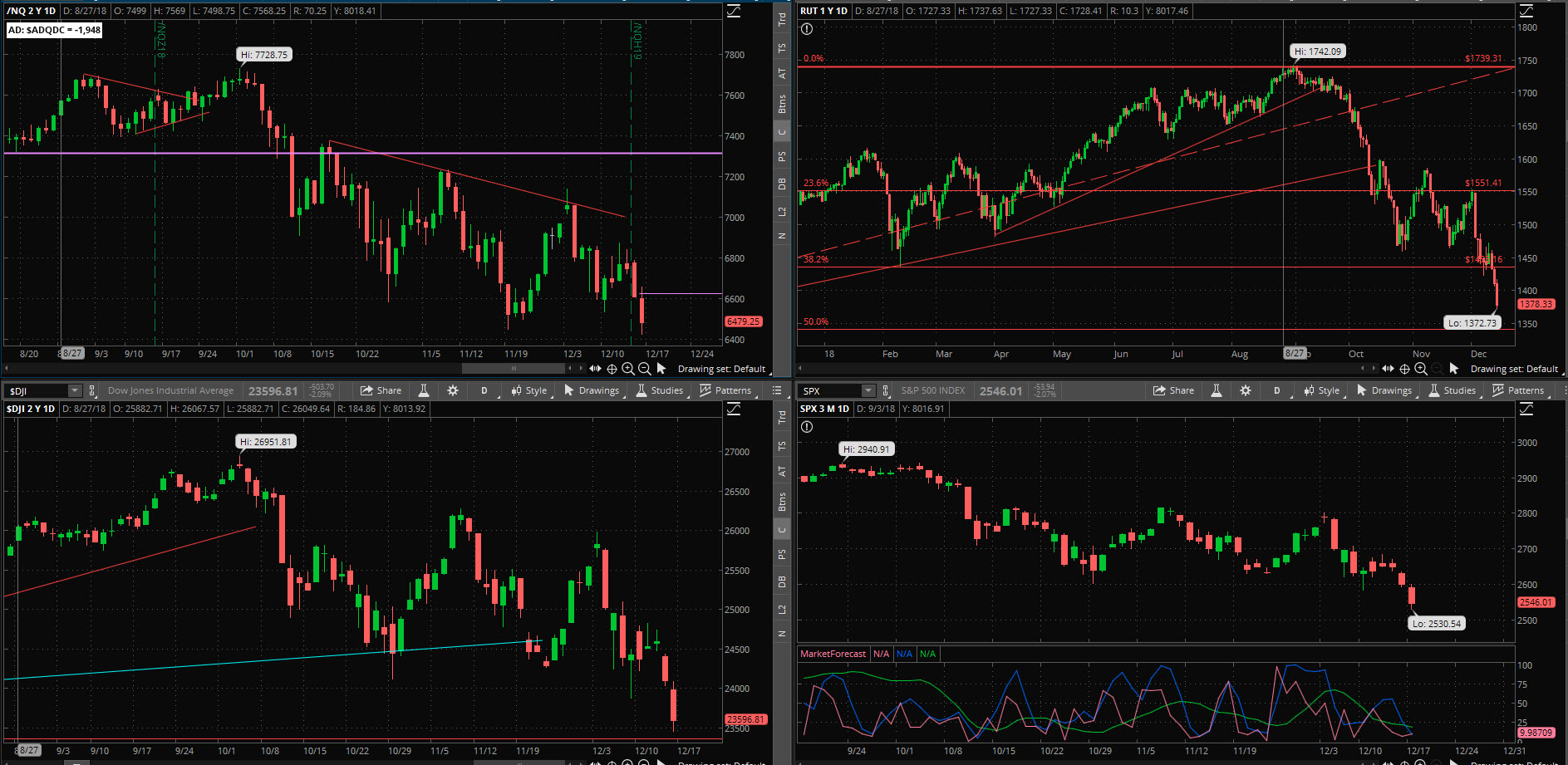Toggle DB sidebar button beside $DJI chart

tap(782, 582)
